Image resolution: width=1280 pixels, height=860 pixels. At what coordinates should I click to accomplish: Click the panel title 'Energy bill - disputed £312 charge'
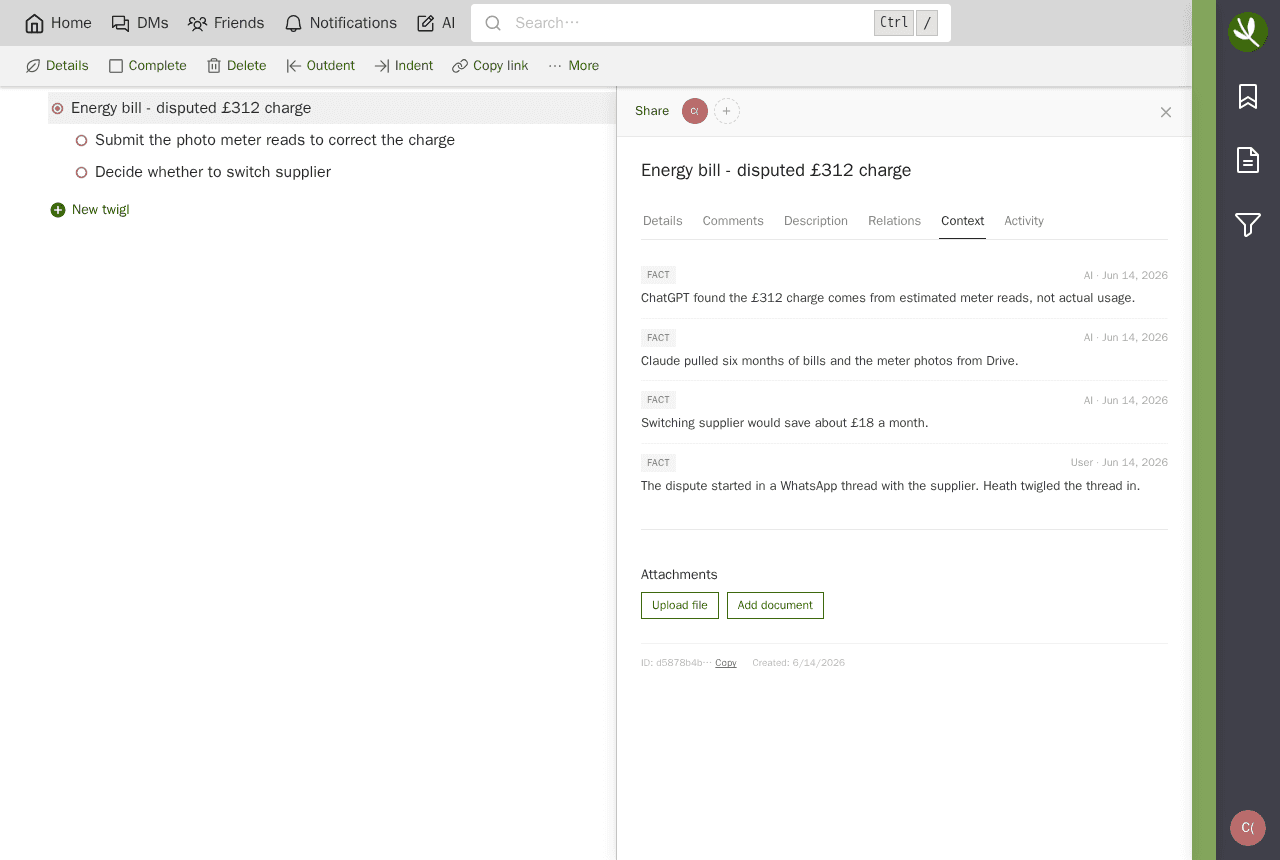pos(776,170)
